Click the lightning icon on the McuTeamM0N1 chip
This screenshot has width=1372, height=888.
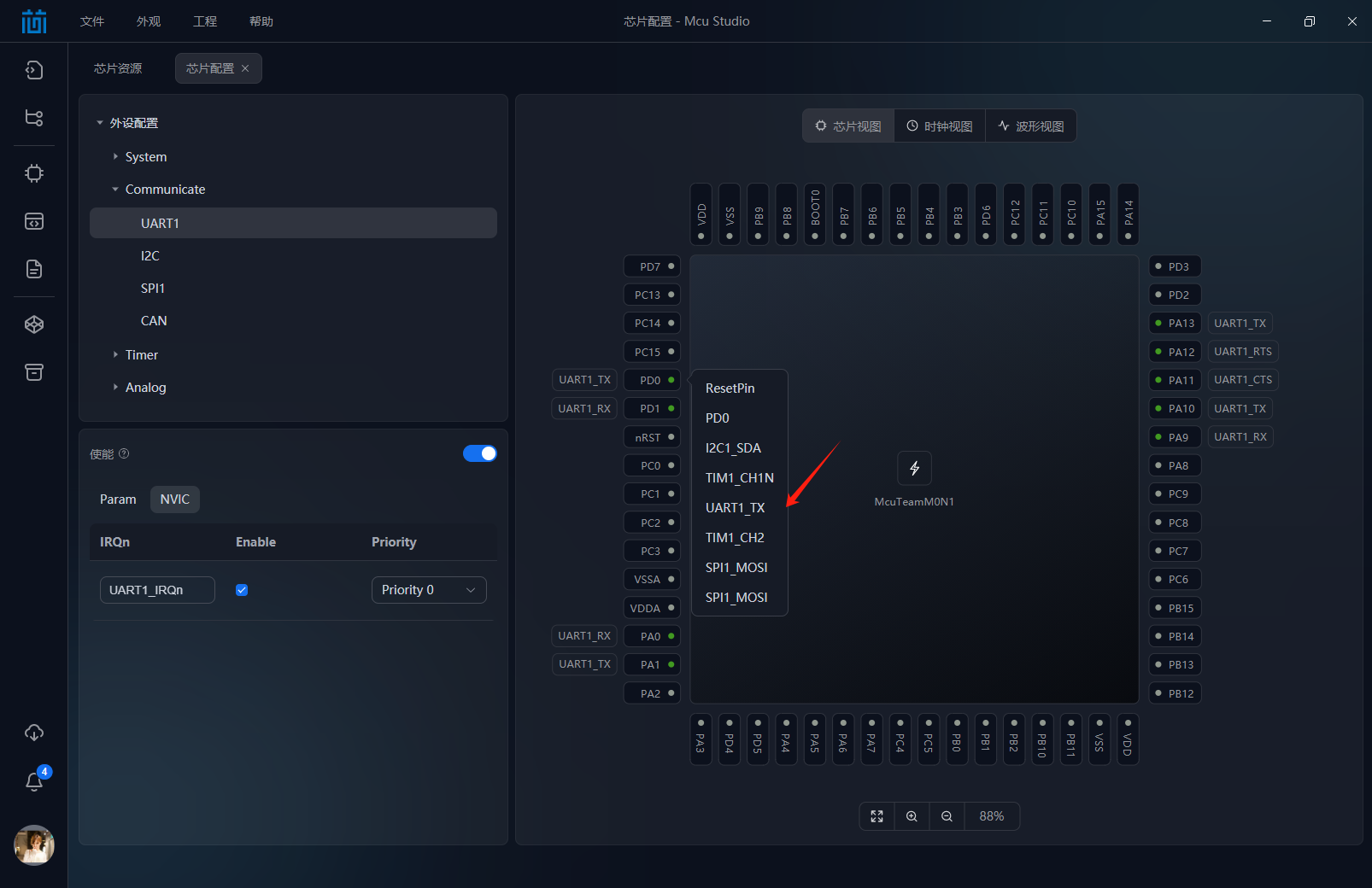pos(914,468)
